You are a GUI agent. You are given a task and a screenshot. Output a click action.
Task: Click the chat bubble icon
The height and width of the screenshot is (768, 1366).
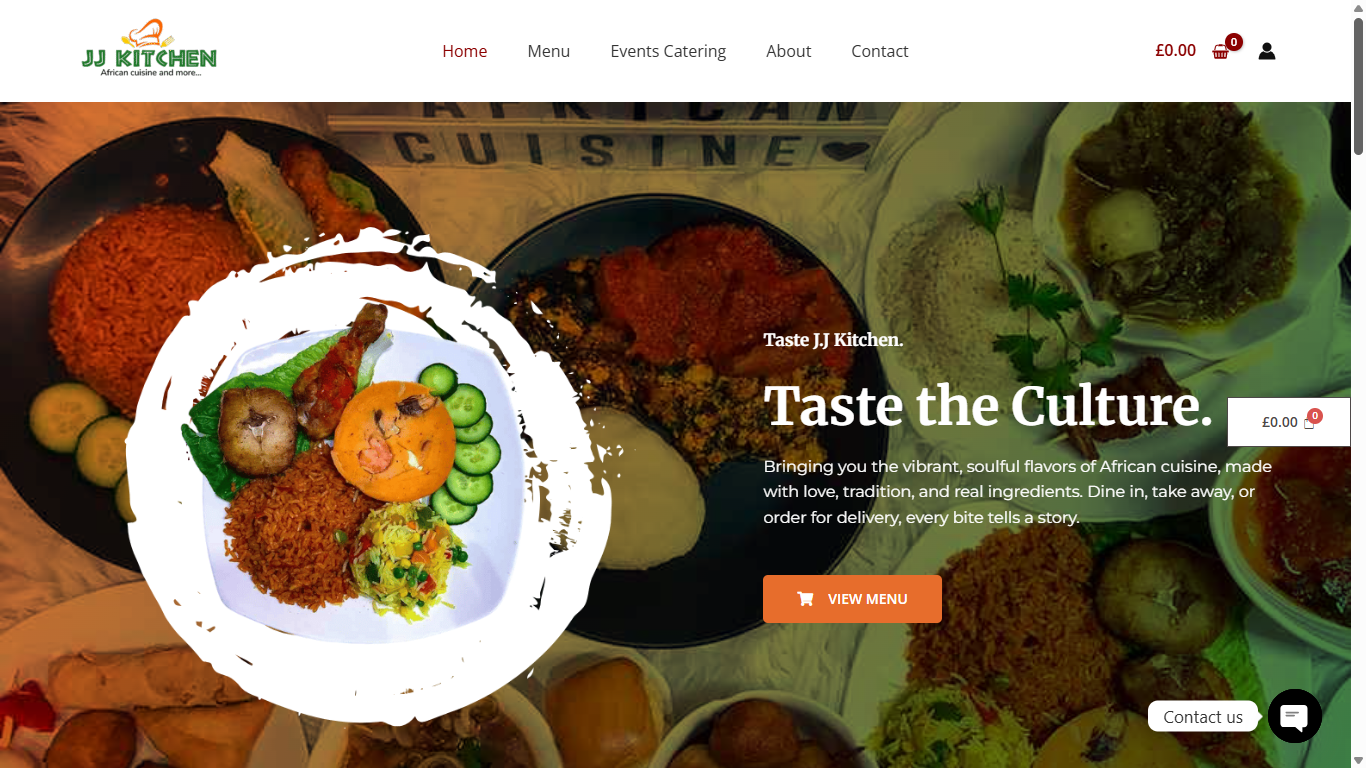tap(1295, 716)
